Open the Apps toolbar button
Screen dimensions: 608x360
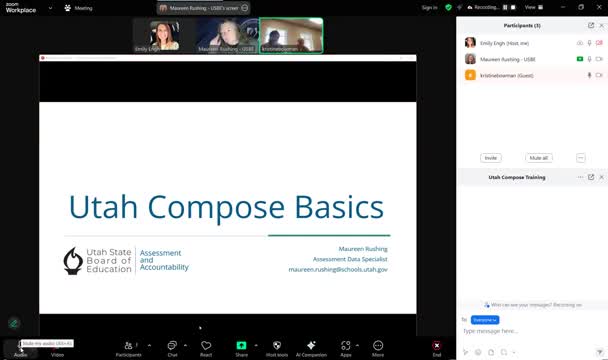point(345,348)
